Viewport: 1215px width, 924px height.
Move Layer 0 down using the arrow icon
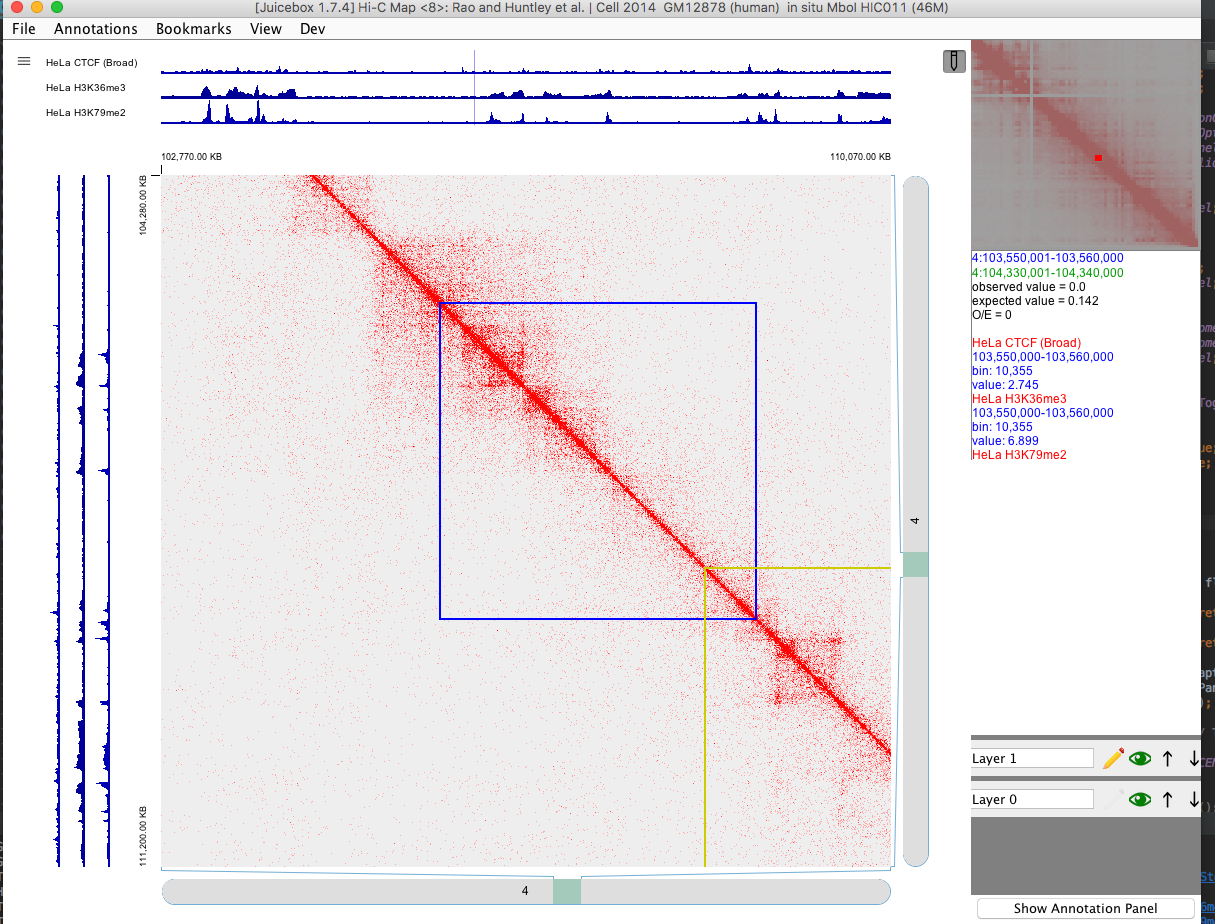(1192, 798)
